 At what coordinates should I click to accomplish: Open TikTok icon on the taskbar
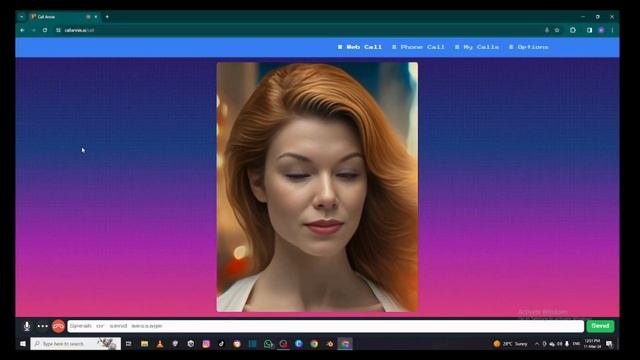pyautogui.click(x=222, y=344)
